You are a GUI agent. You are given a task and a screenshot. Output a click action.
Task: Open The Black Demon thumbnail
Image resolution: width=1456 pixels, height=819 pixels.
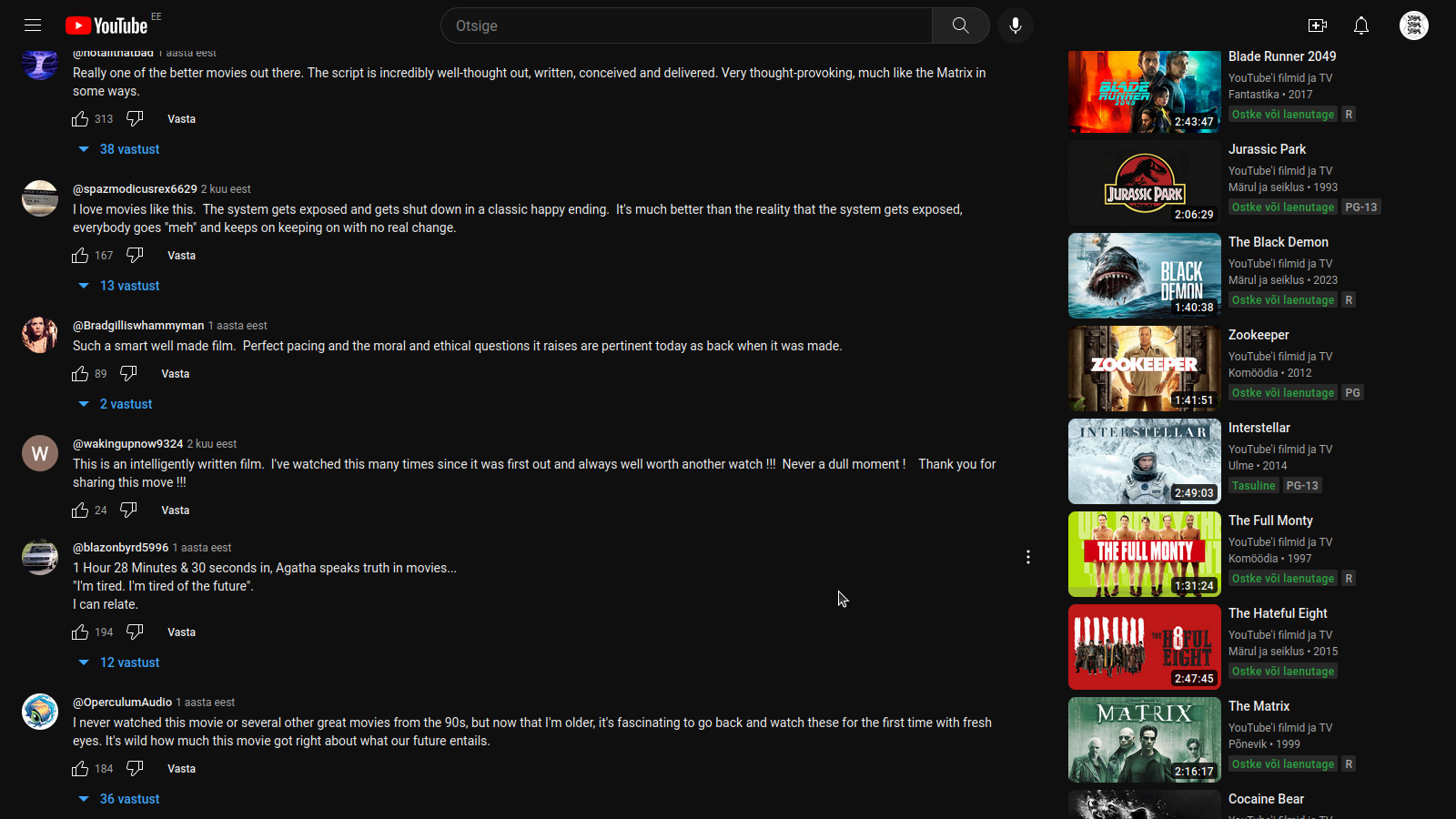coord(1145,276)
